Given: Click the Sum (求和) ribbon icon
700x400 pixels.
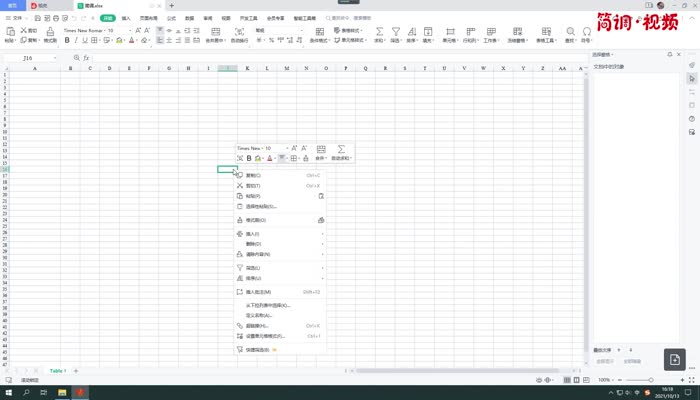Looking at the screenshot, I should click(380, 35).
